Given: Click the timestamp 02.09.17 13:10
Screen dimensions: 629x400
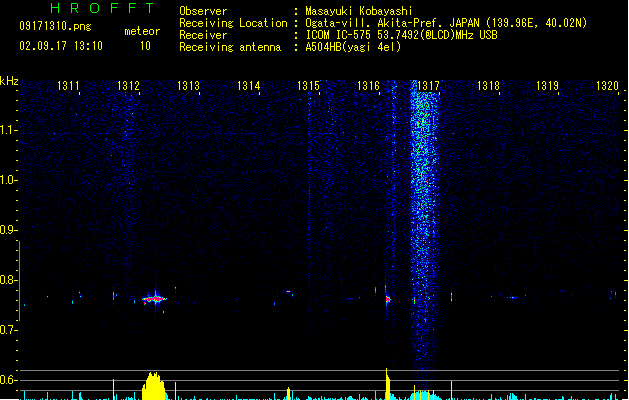Looking at the screenshot, I should click(61, 46).
